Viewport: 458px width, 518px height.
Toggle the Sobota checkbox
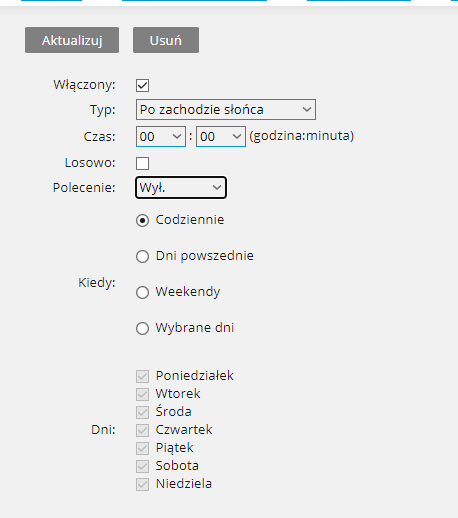coord(142,466)
